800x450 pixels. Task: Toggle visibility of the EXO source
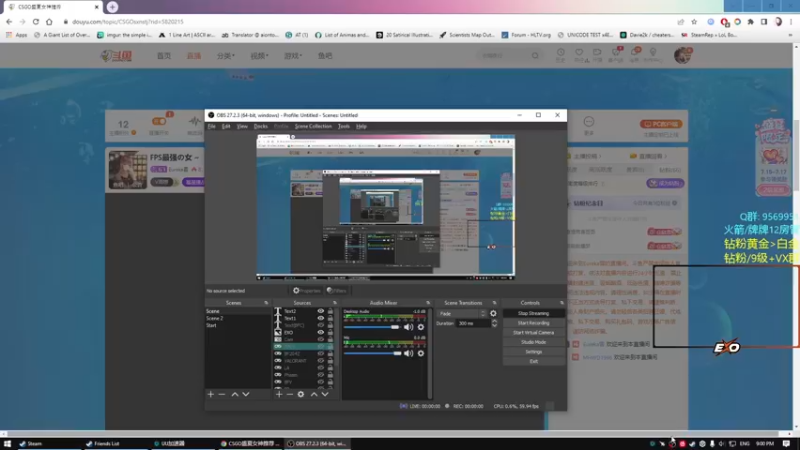pyautogui.click(x=320, y=332)
